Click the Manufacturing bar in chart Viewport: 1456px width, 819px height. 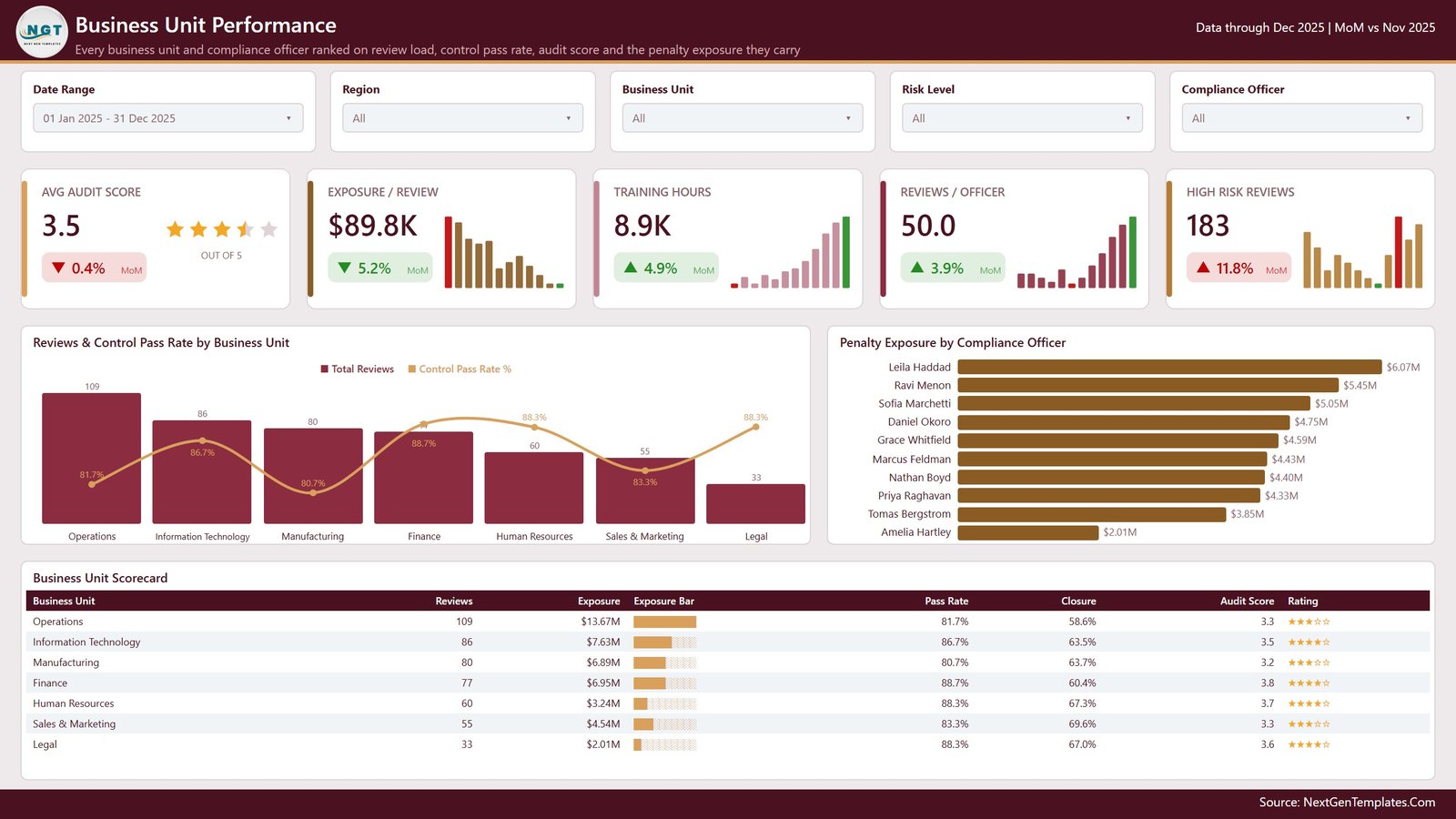pyautogui.click(x=313, y=476)
